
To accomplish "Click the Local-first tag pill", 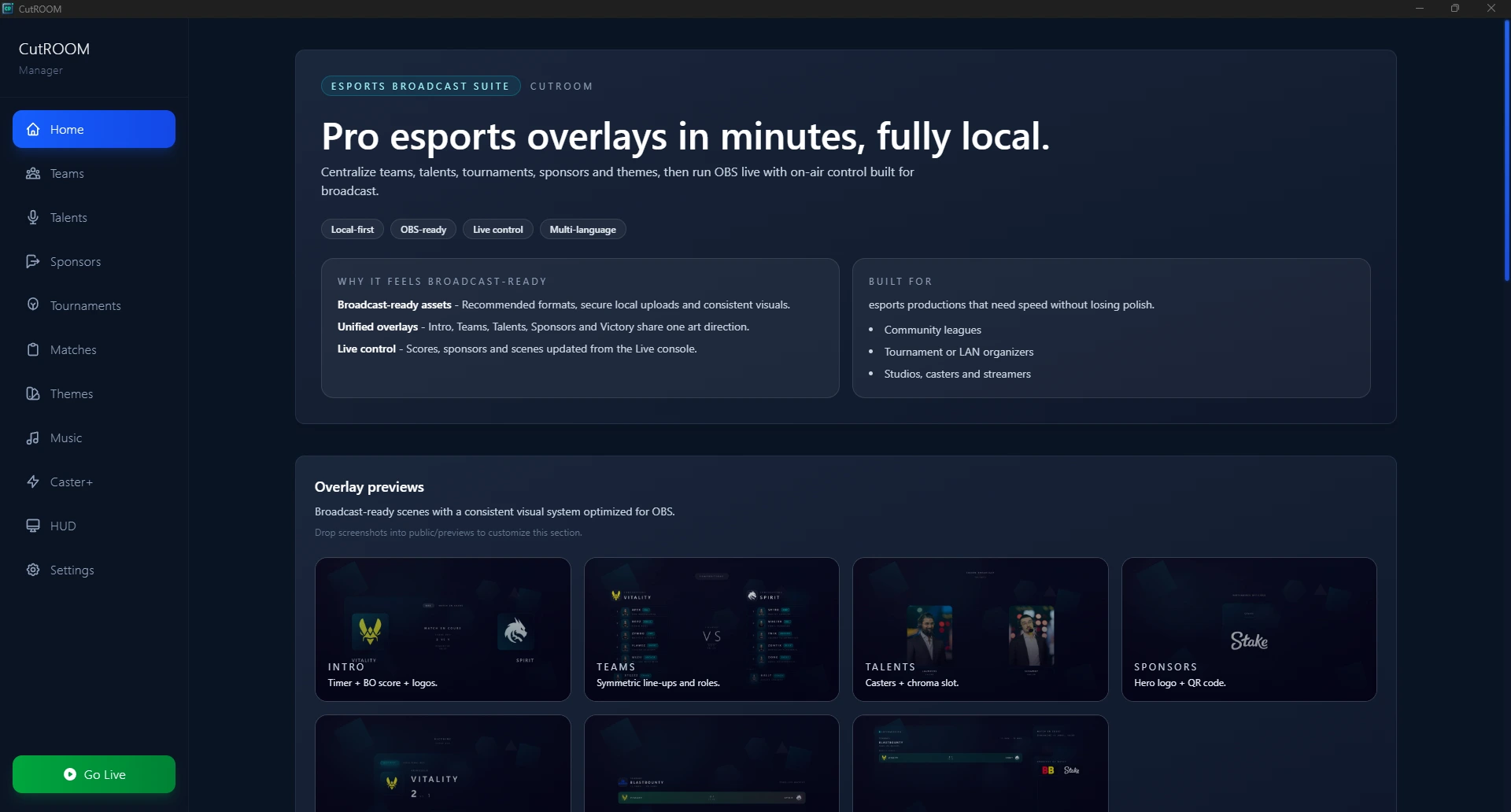I will tap(352, 230).
